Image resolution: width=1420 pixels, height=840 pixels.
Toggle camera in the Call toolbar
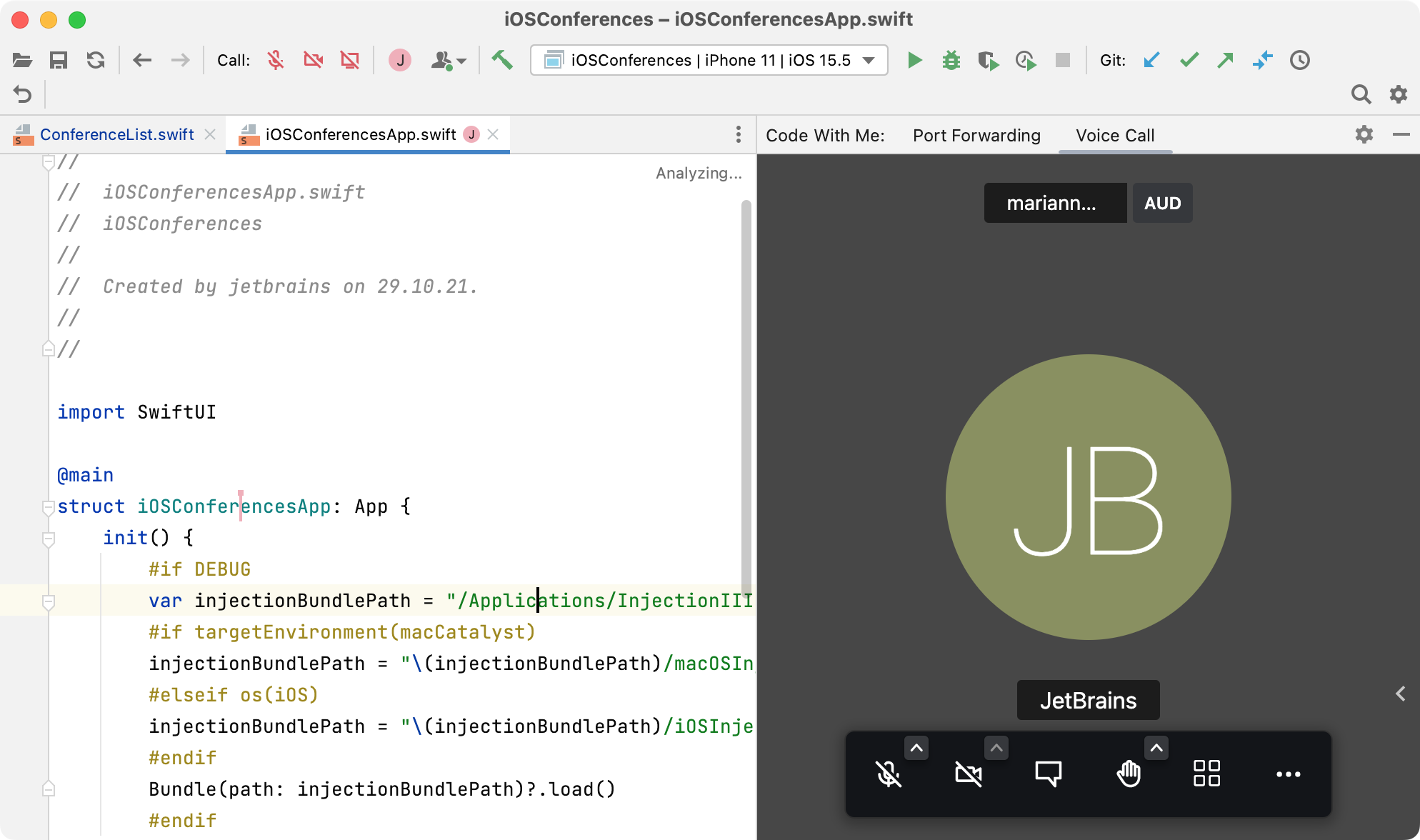point(313,60)
